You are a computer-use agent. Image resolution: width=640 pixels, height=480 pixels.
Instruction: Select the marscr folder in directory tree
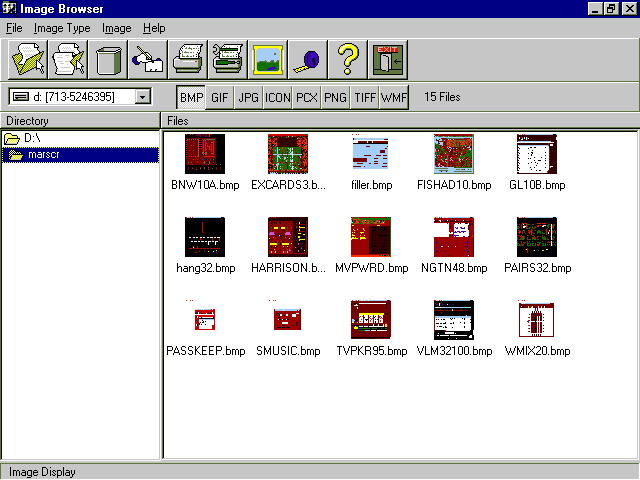click(43, 154)
